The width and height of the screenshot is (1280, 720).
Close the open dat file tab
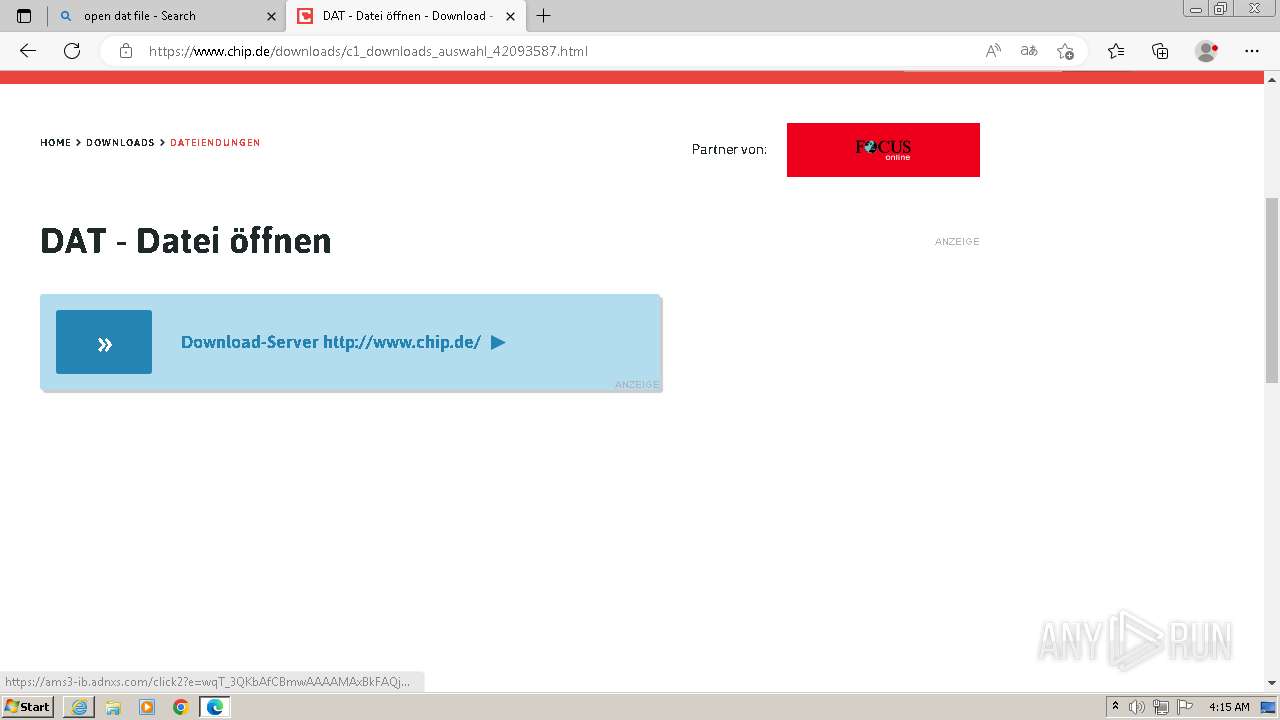(271, 16)
